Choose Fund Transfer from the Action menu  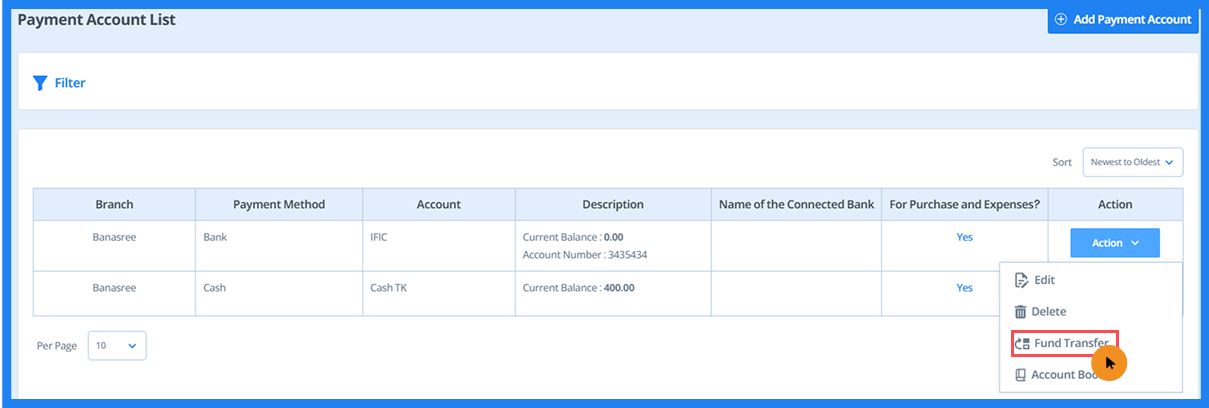point(1063,343)
